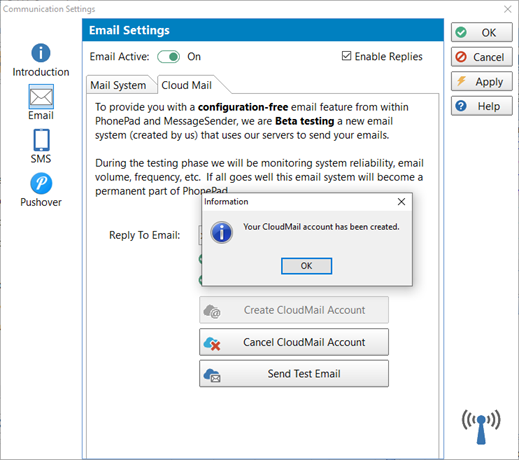The height and width of the screenshot is (460, 519).
Task: Click the 'Reply To Email:' label
Action: tap(144, 235)
